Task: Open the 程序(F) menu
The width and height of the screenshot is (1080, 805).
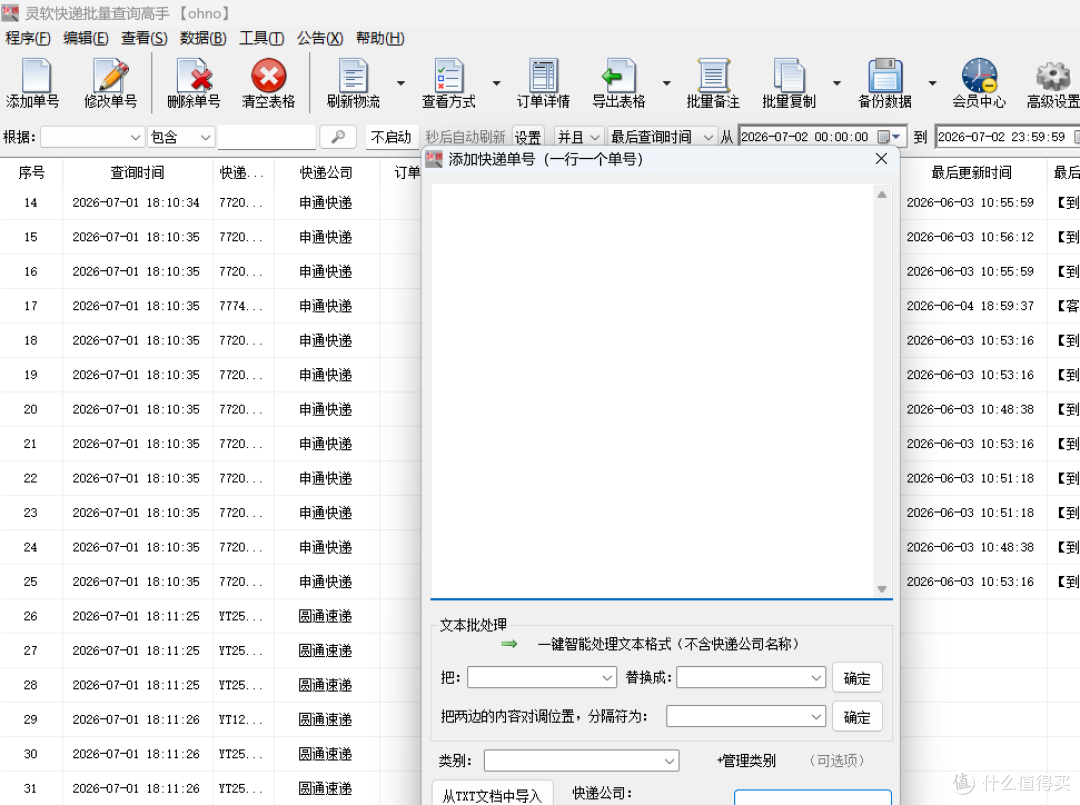Action: pos(28,39)
